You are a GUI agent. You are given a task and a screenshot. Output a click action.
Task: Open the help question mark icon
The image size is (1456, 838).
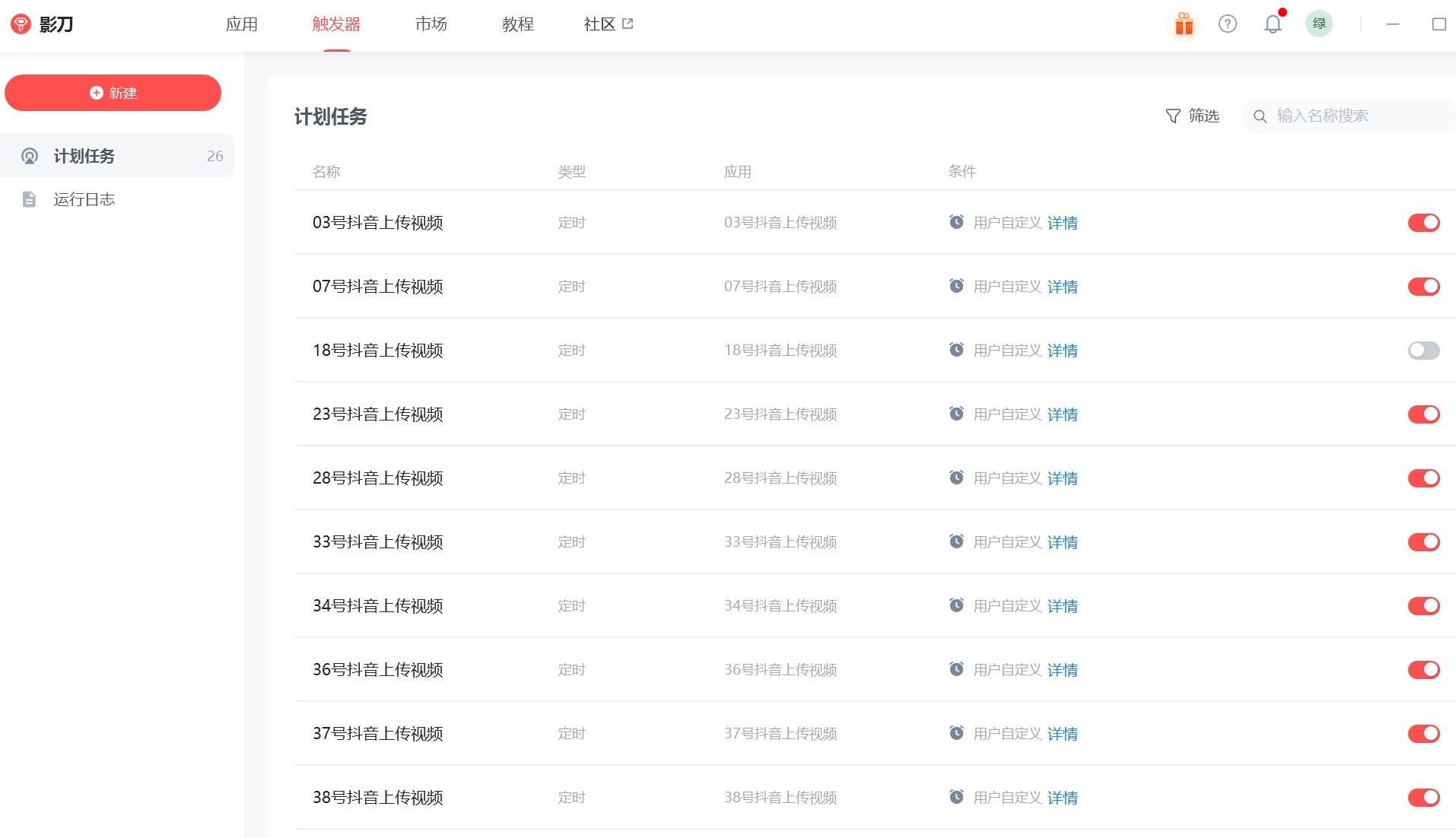(x=1227, y=24)
